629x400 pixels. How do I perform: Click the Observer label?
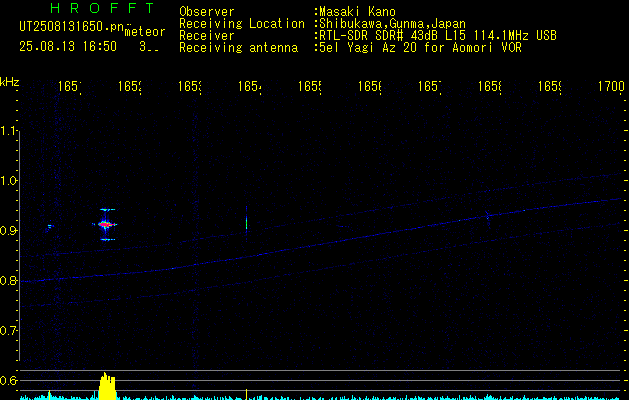click(207, 12)
